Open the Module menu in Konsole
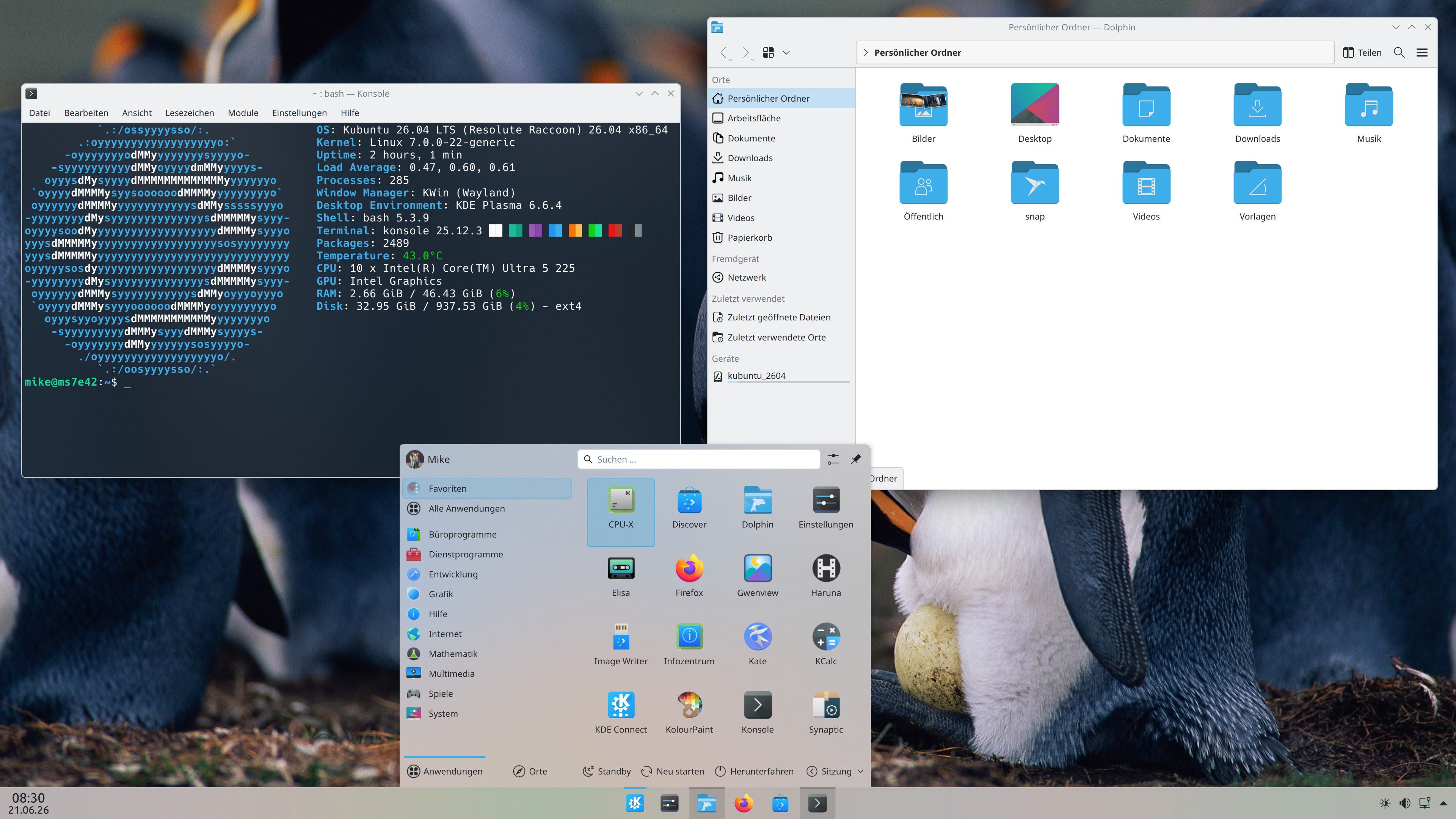The height and width of the screenshot is (819, 1456). pos(243,113)
